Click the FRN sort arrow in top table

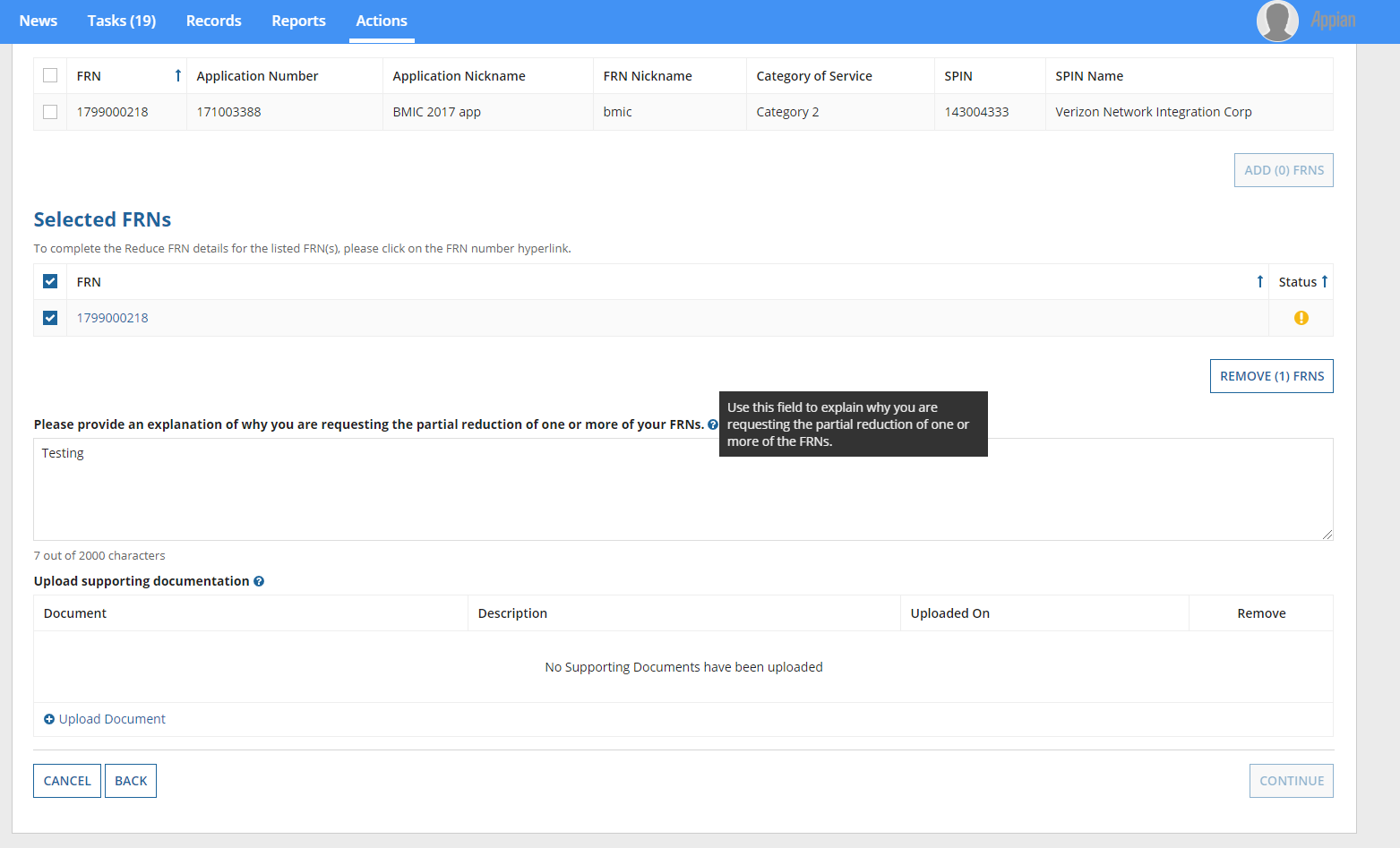[177, 76]
